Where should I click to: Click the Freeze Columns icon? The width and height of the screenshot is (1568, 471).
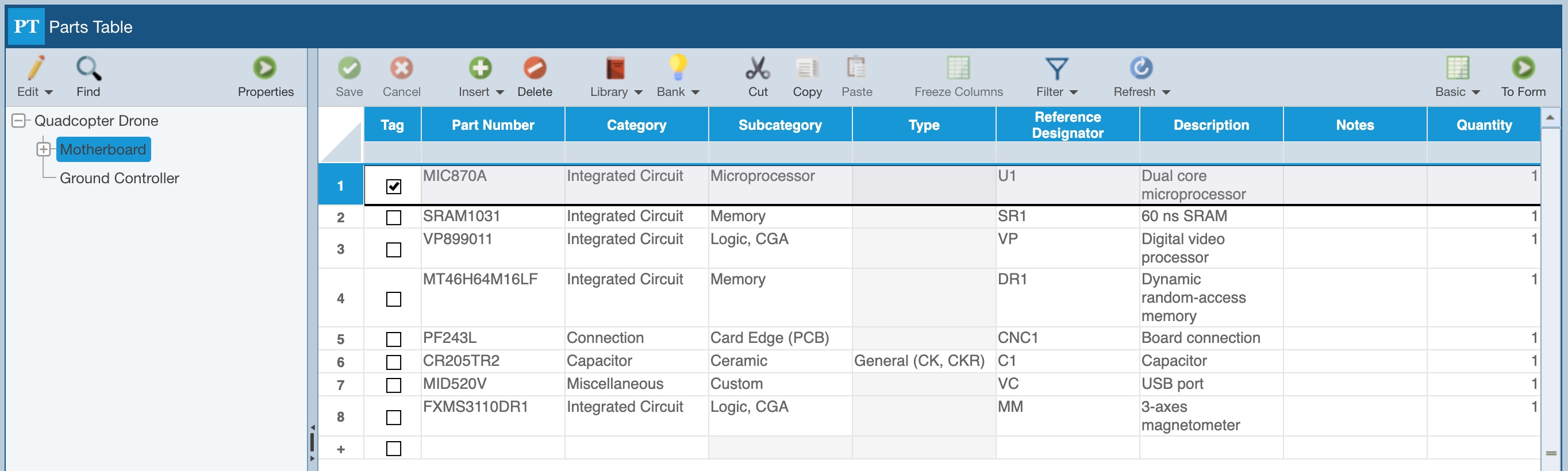pos(958,68)
